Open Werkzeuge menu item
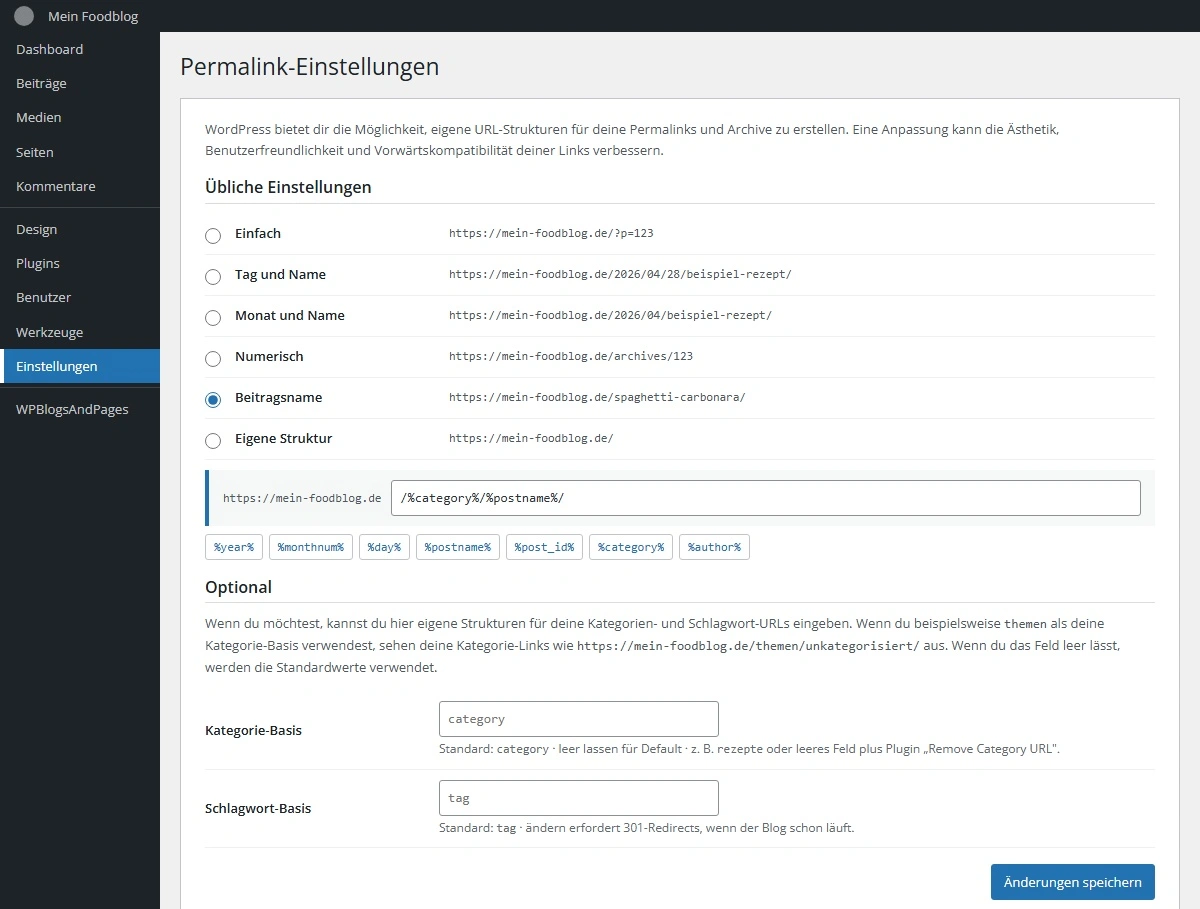Screen dimensions: 1200x909 click(80, 332)
